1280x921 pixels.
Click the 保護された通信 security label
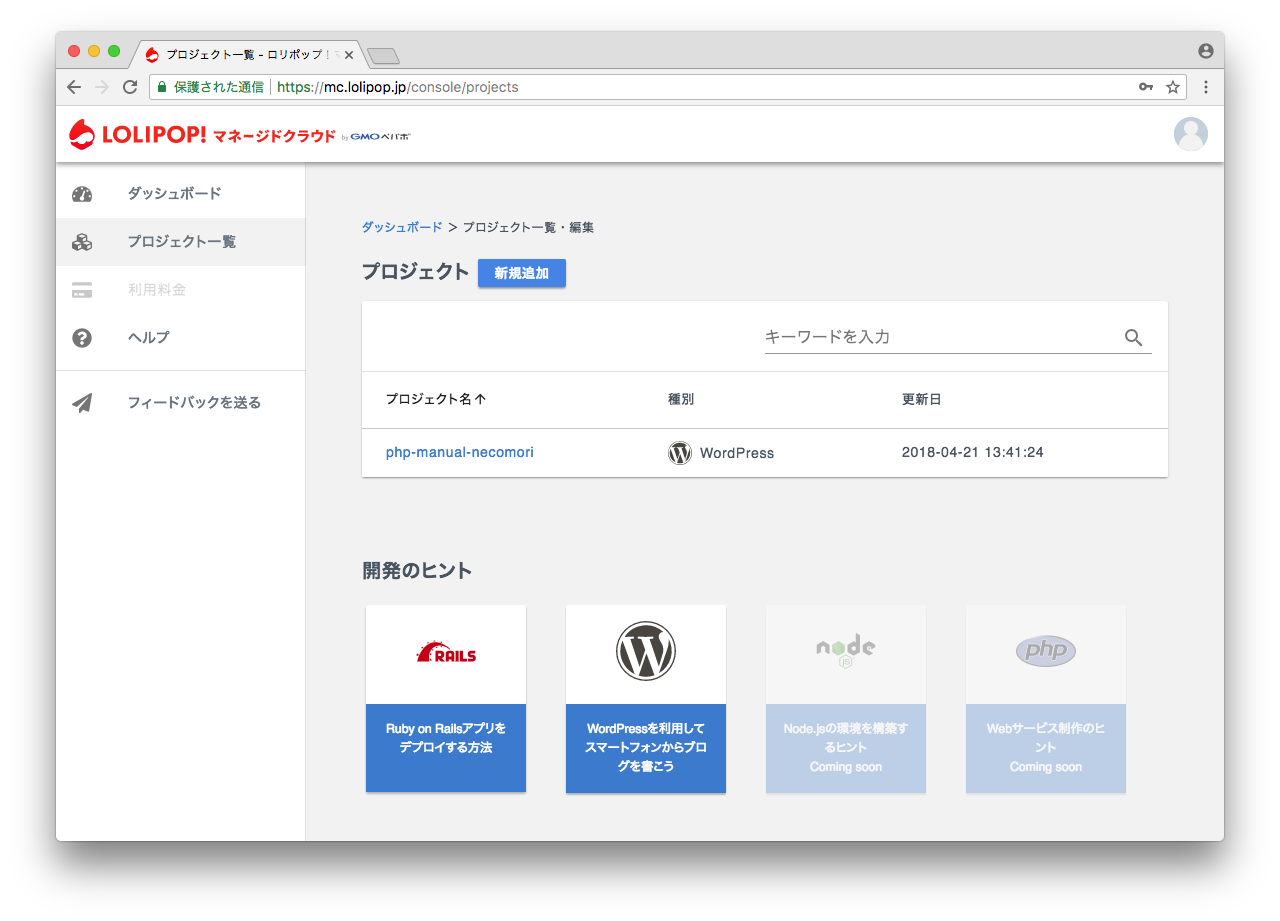click(x=219, y=87)
